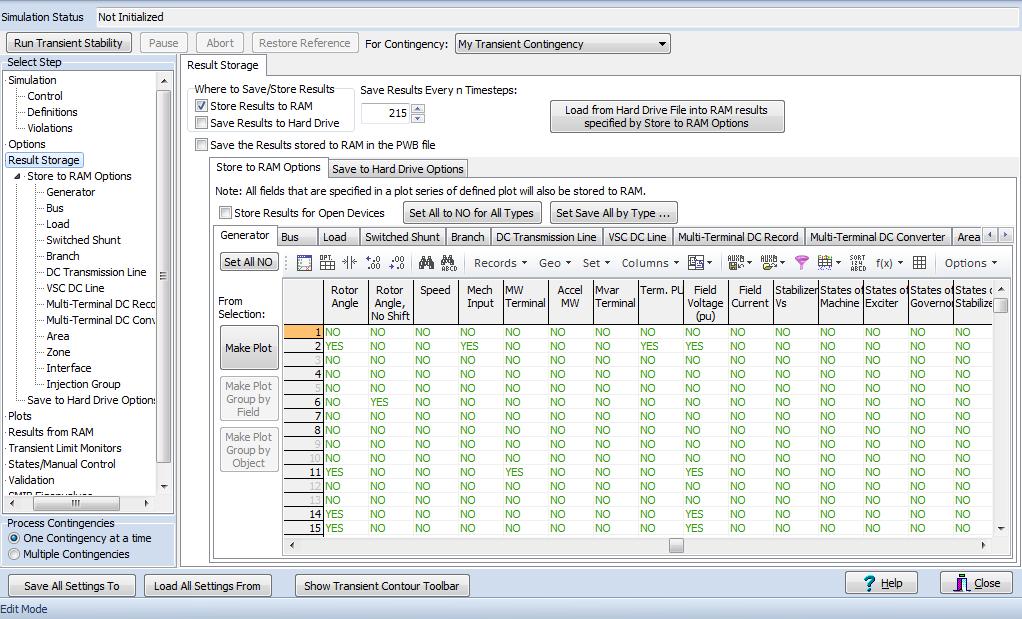
Task: Open the Set dropdown menu
Action: [596, 263]
